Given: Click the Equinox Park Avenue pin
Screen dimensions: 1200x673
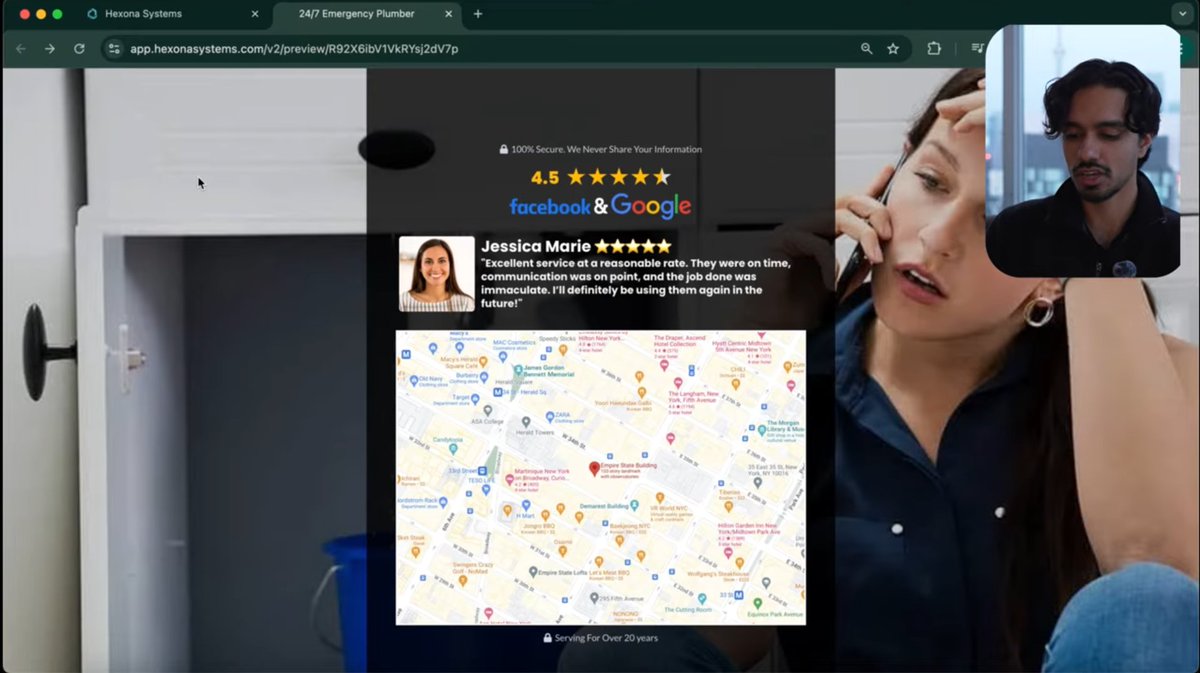Looking at the screenshot, I should coord(758,603).
